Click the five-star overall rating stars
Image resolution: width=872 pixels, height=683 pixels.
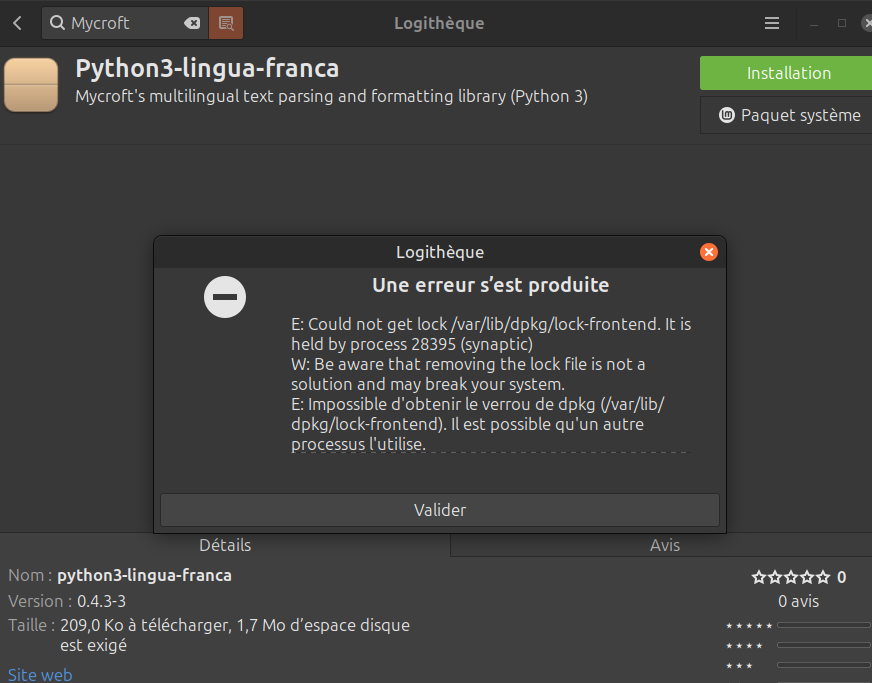[790, 577]
